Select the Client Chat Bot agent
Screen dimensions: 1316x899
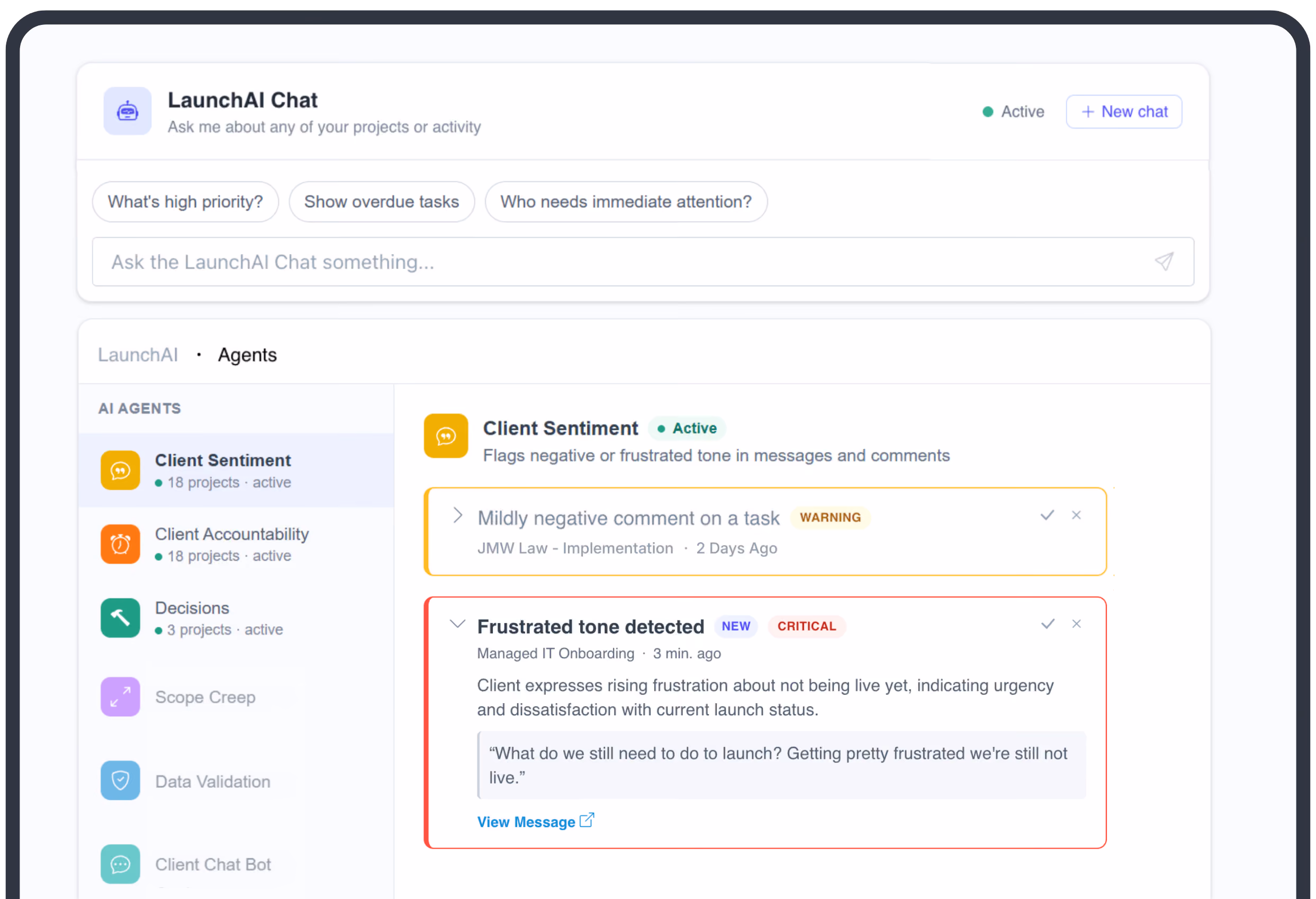(x=236, y=865)
